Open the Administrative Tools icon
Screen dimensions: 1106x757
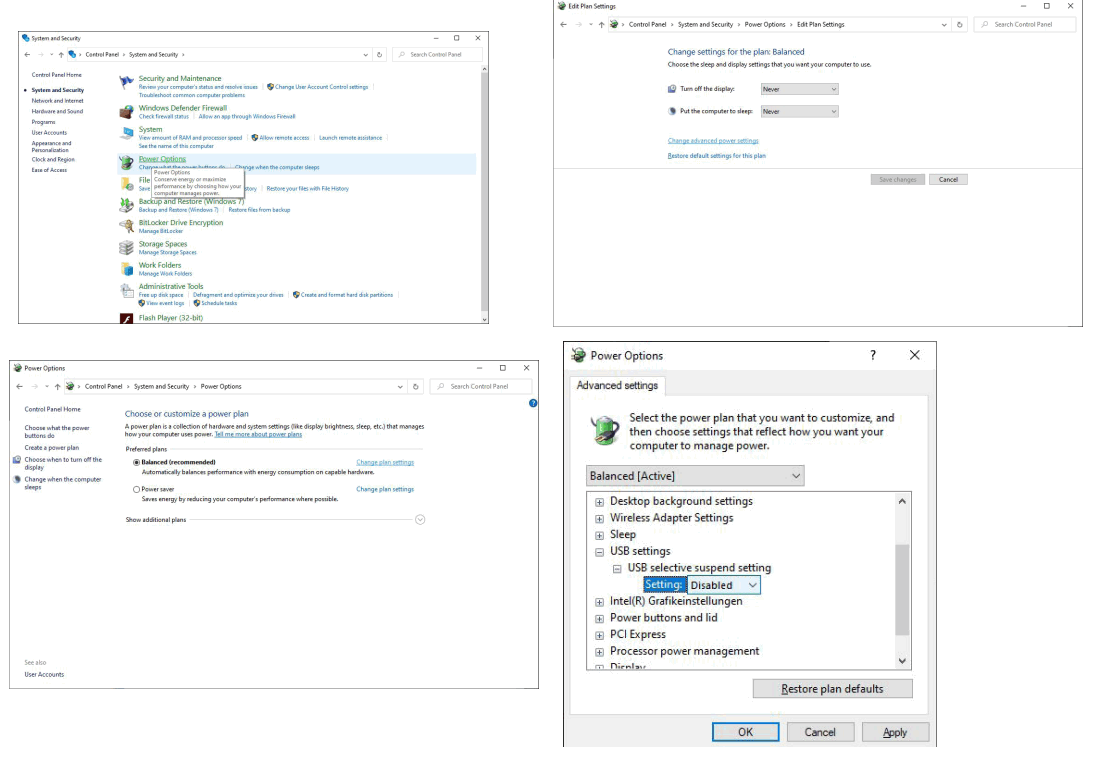[x=126, y=291]
